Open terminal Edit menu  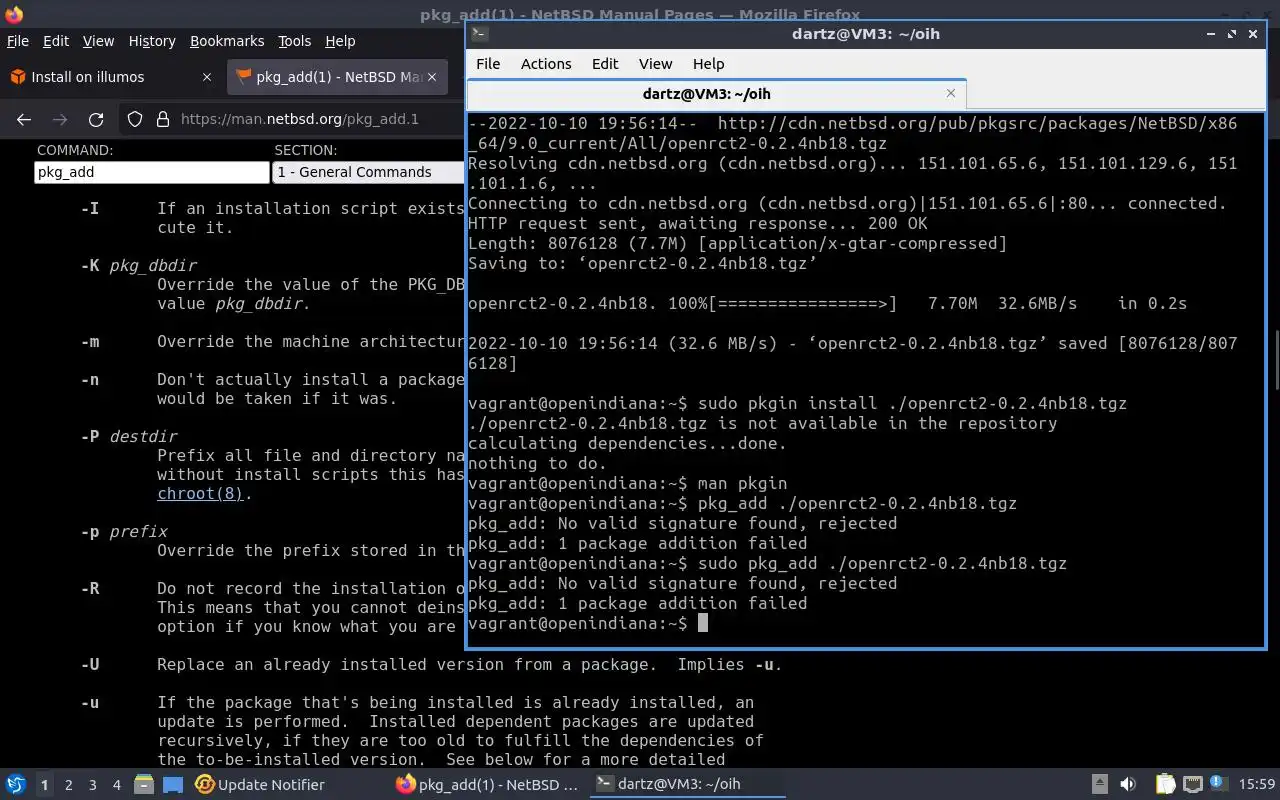[x=605, y=63]
